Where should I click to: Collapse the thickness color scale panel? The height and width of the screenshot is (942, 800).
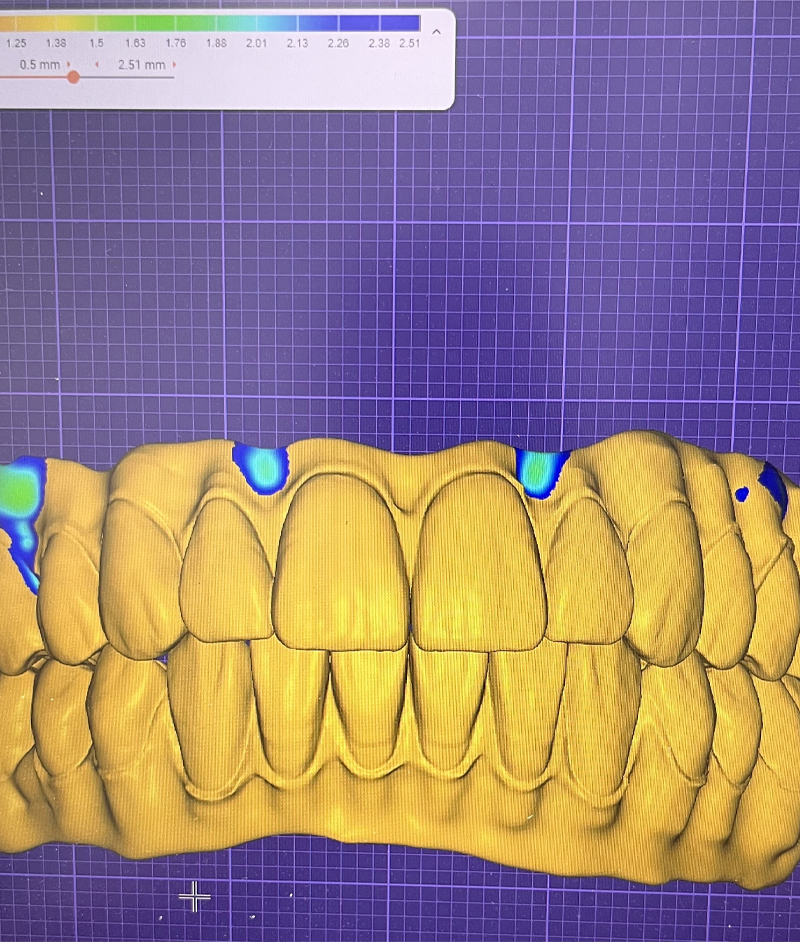tap(436, 32)
